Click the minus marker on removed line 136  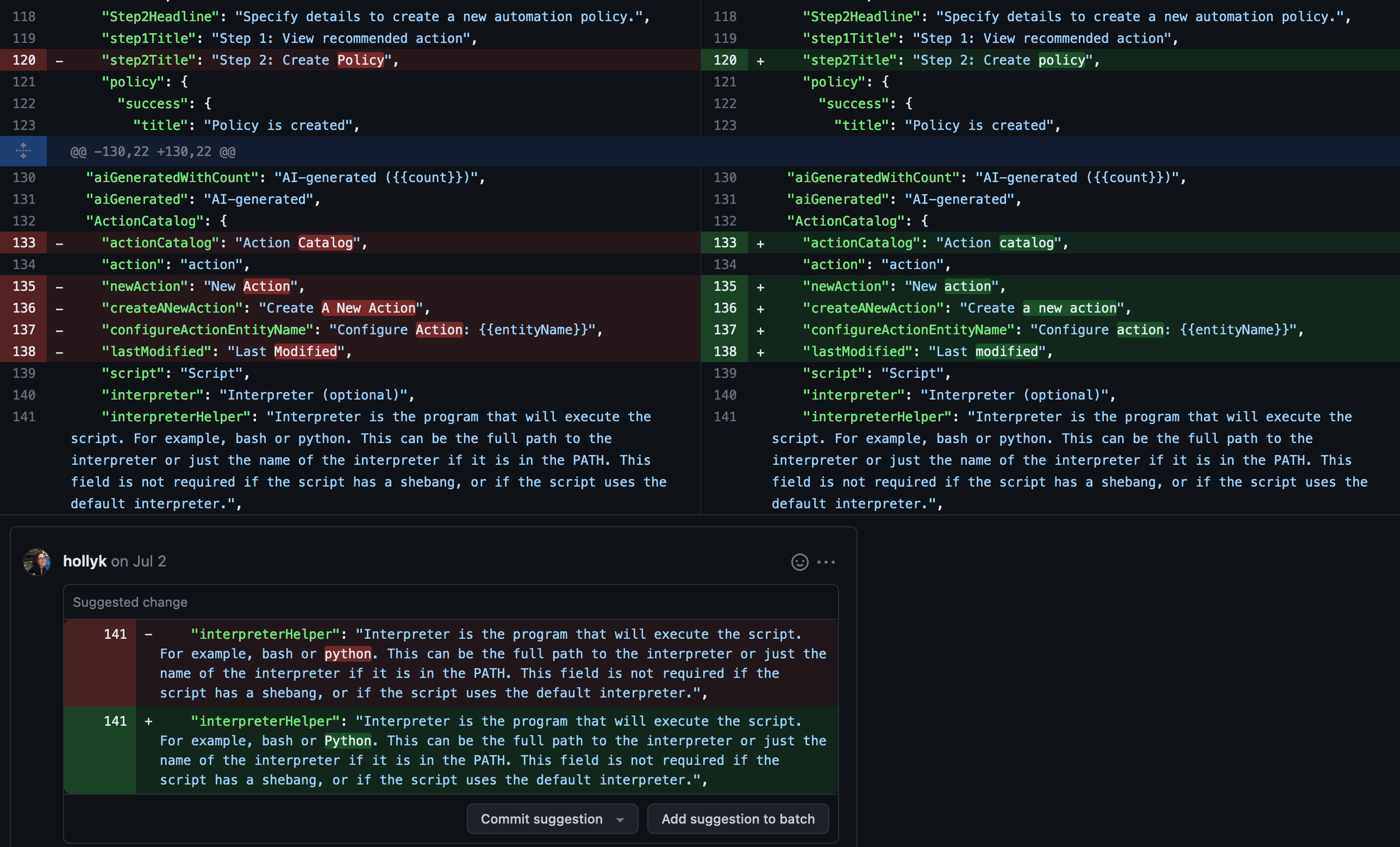[60, 309]
